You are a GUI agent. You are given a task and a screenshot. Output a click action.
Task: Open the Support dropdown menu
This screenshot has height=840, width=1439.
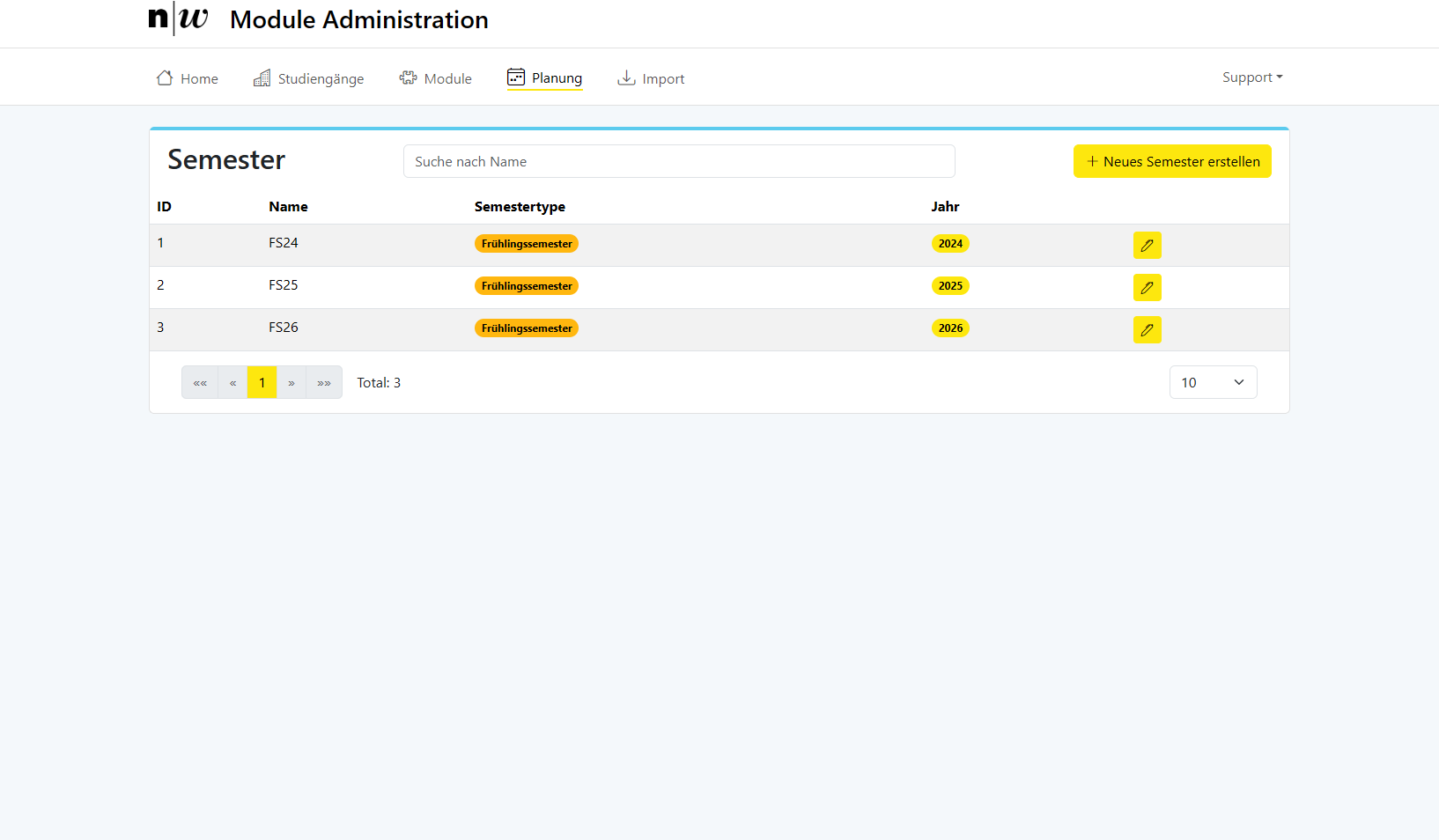[1252, 77]
